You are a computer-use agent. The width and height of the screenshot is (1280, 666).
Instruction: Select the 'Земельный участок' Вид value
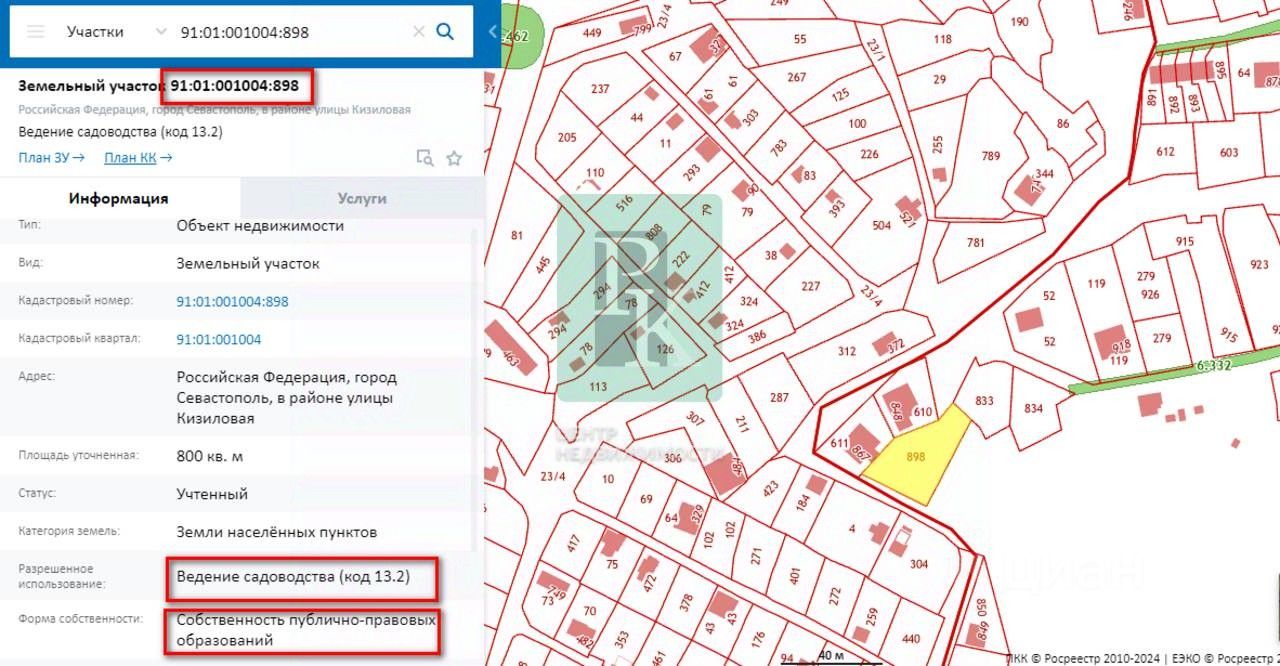[x=248, y=264]
